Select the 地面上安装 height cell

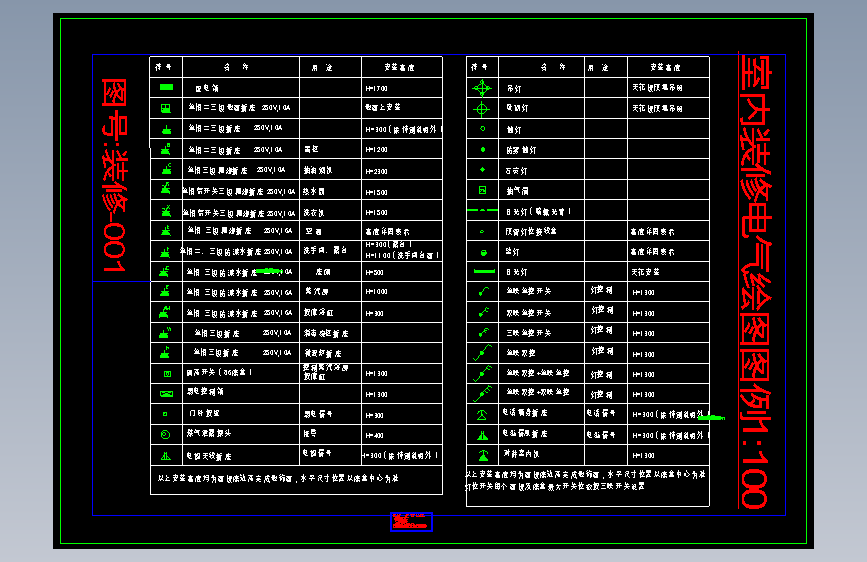coord(383,107)
